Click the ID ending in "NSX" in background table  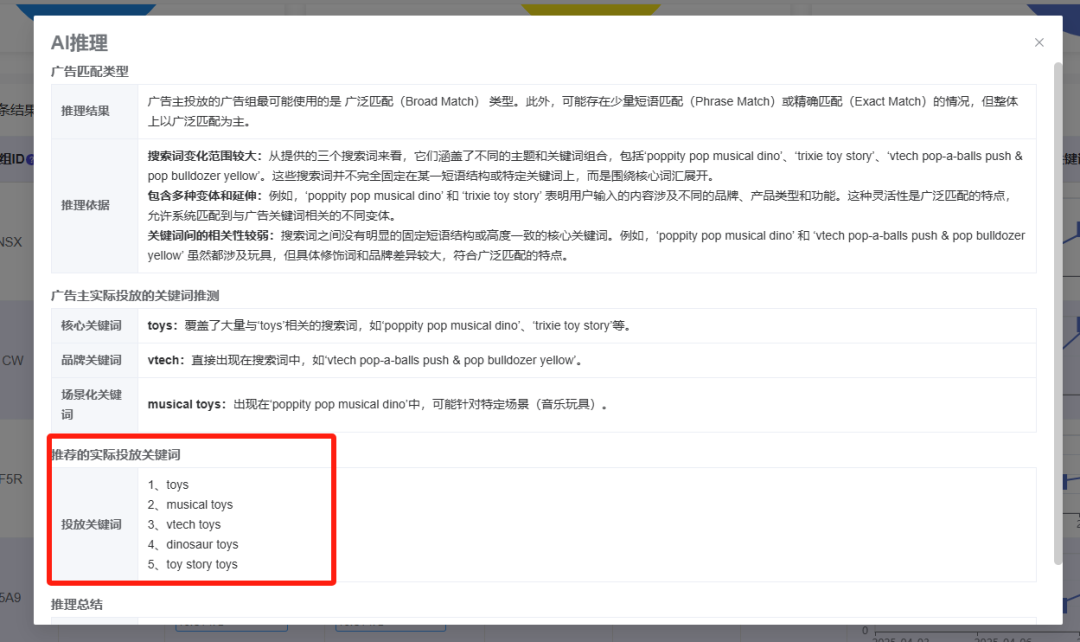[12, 241]
